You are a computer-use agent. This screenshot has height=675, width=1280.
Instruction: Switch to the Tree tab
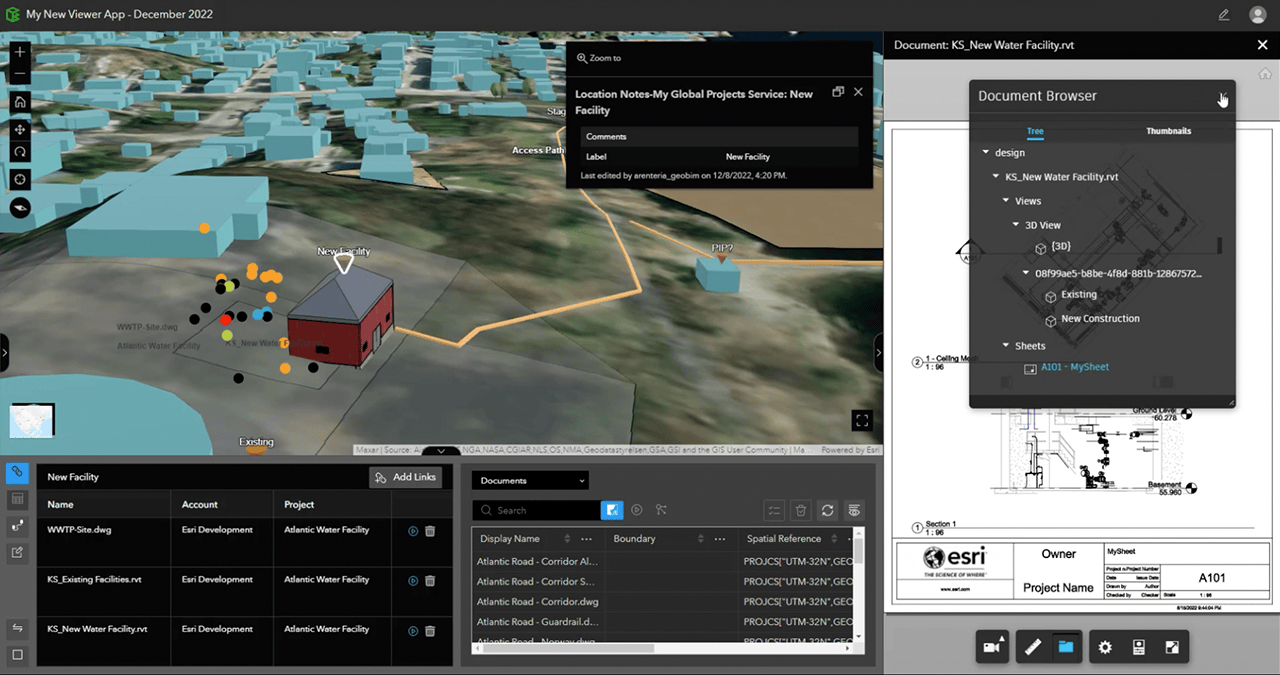(1035, 131)
